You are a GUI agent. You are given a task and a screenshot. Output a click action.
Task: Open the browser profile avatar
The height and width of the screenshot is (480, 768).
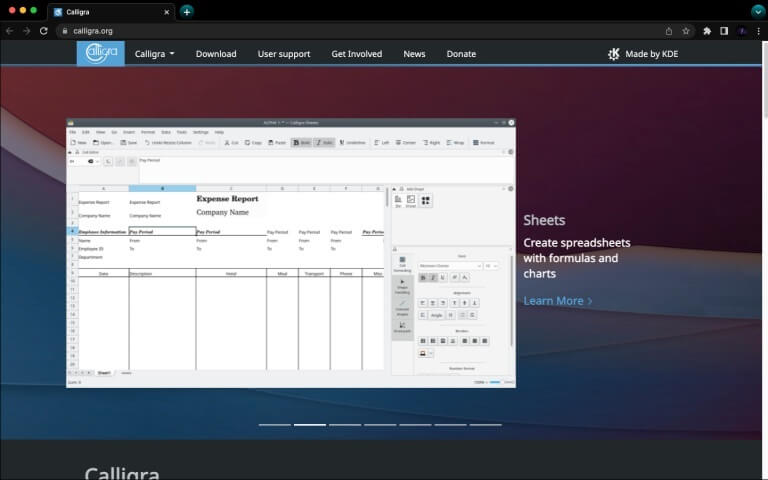pos(742,31)
